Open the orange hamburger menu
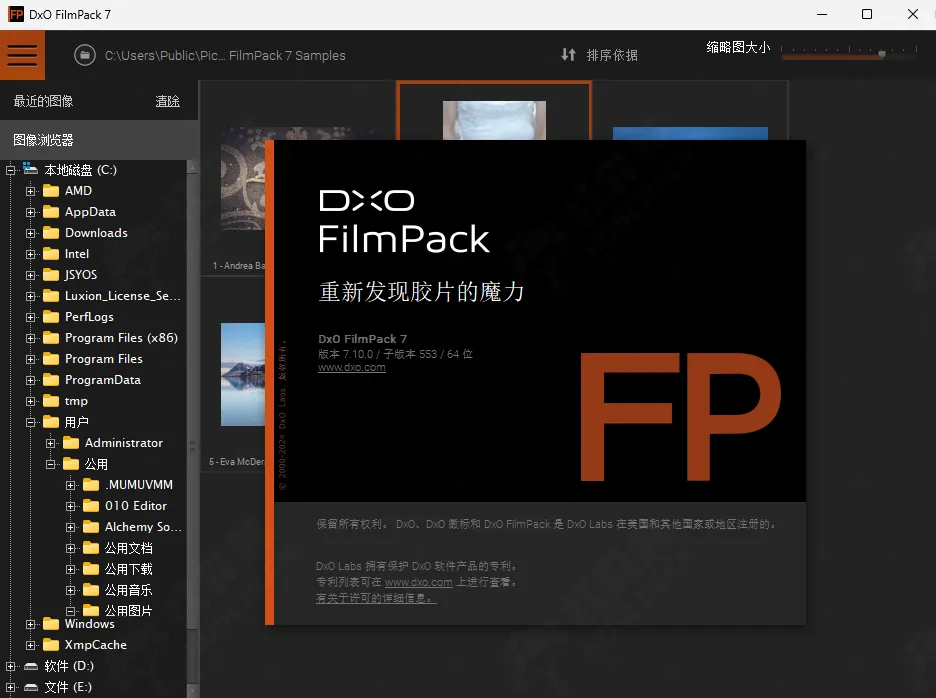 [x=22, y=55]
